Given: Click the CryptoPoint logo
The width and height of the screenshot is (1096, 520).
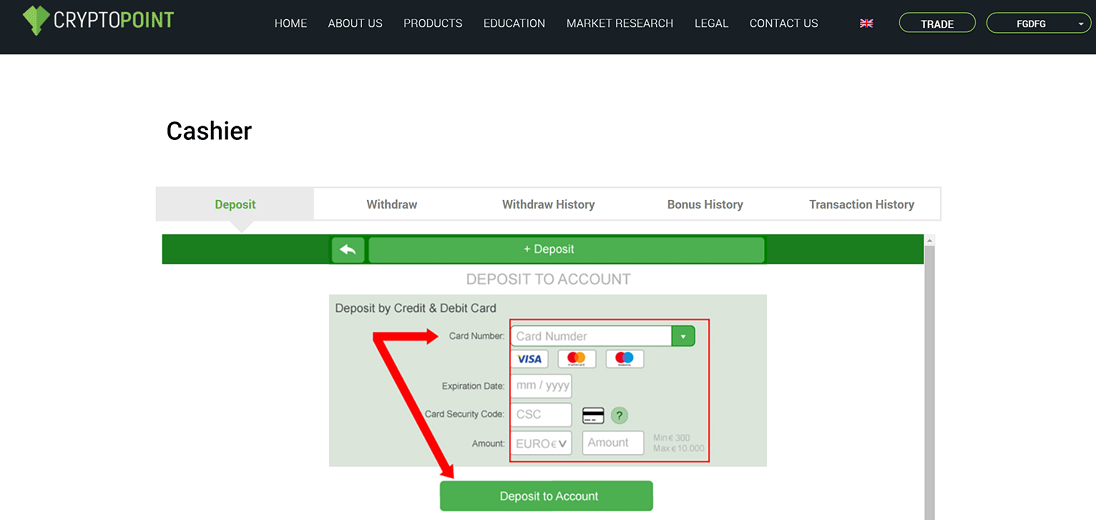Looking at the screenshot, I should (x=98, y=20).
